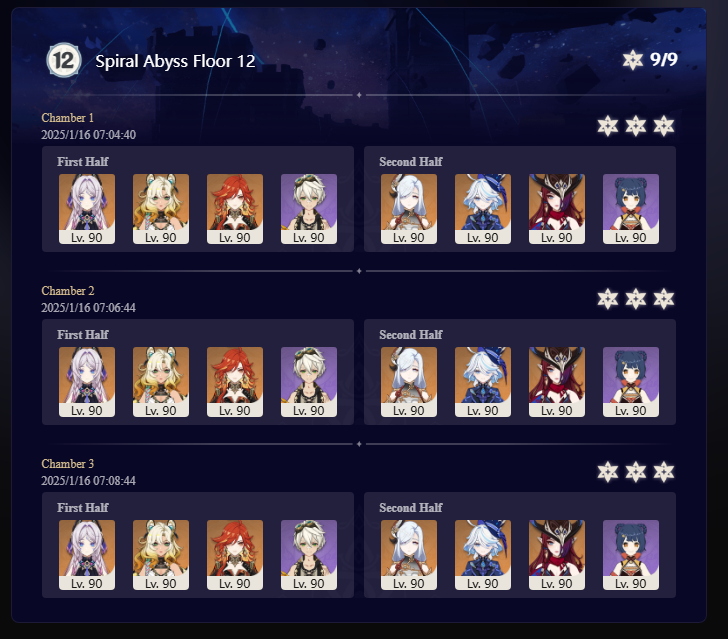Select Chamber 1 first half lavender-haired character portrait
This screenshot has width=728, height=639.
click(x=87, y=209)
